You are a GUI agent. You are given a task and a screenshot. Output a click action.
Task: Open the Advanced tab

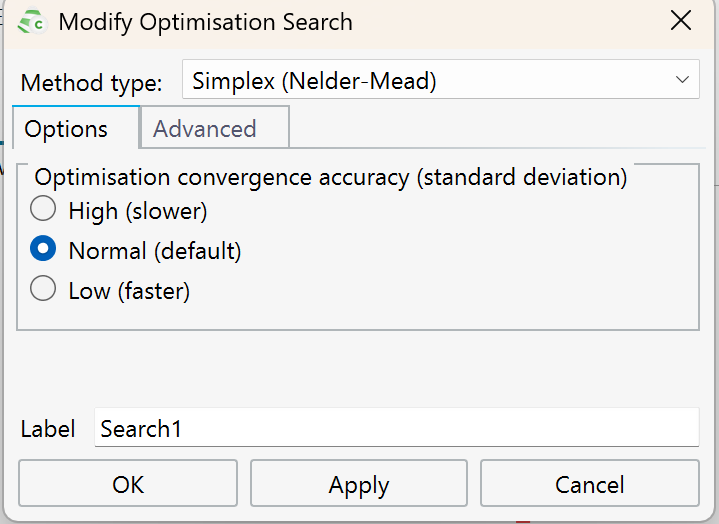205,129
